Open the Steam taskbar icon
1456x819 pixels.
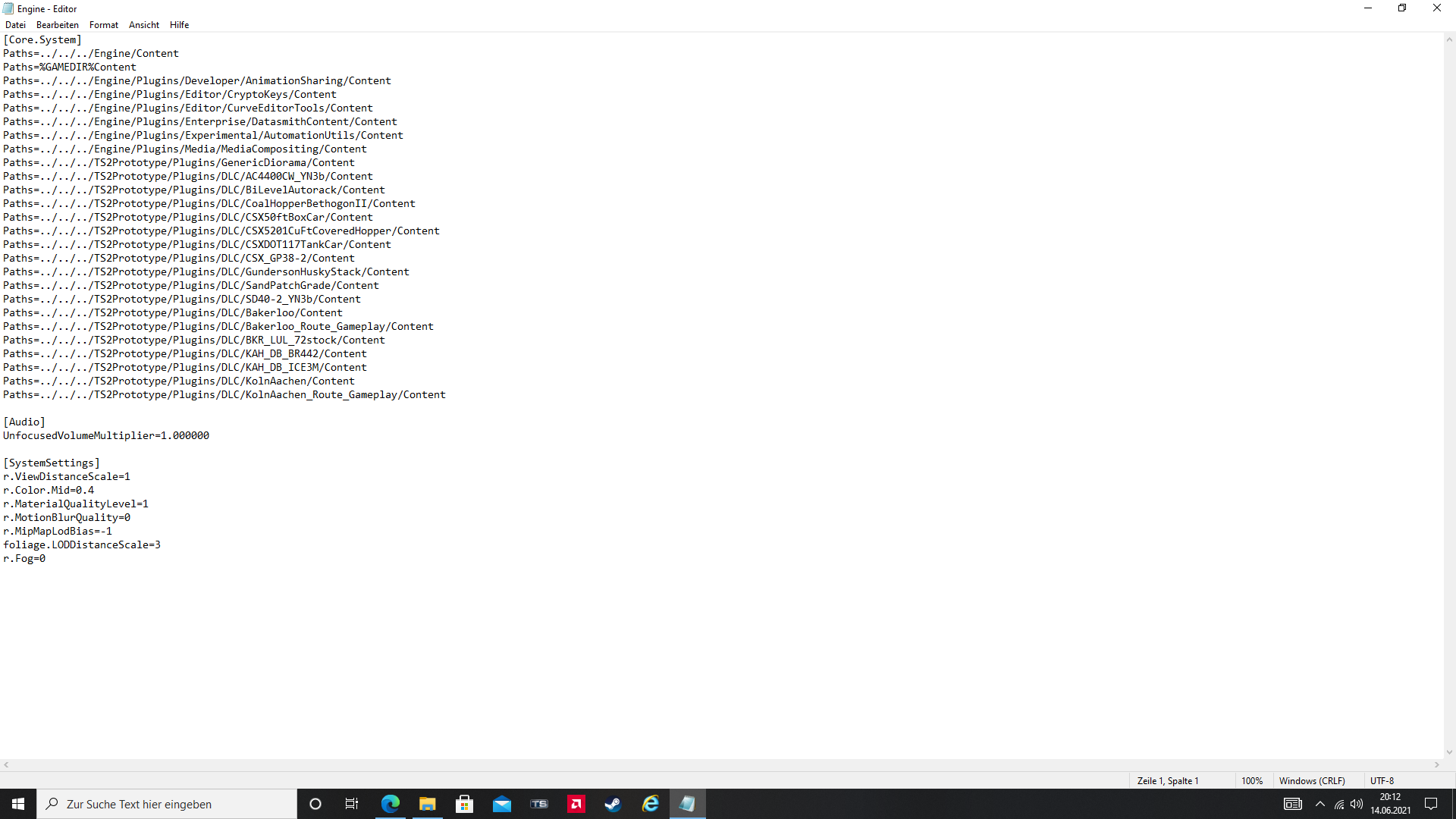pos(613,804)
